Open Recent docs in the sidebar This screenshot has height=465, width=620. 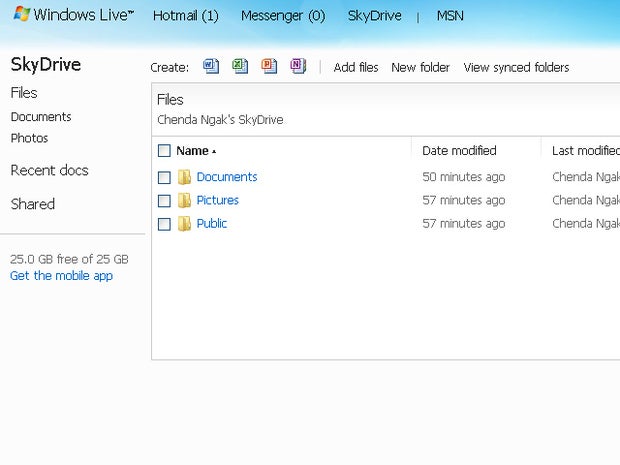click(49, 170)
